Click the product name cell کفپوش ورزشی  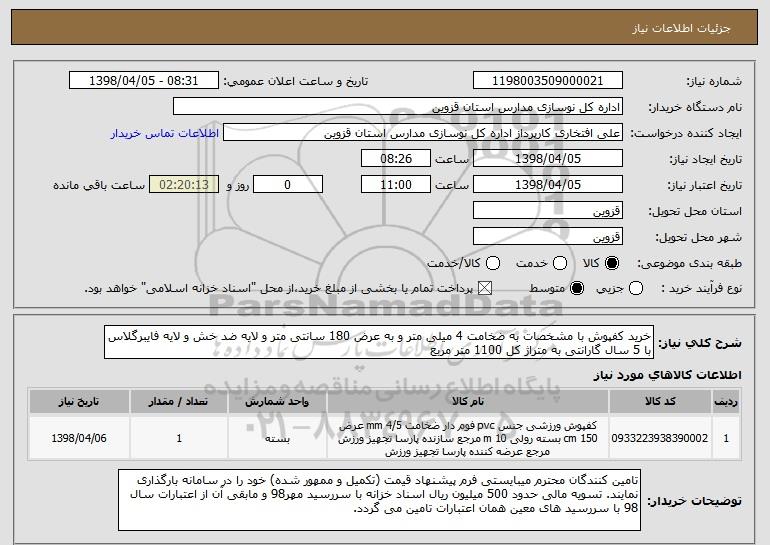tap(468, 438)
